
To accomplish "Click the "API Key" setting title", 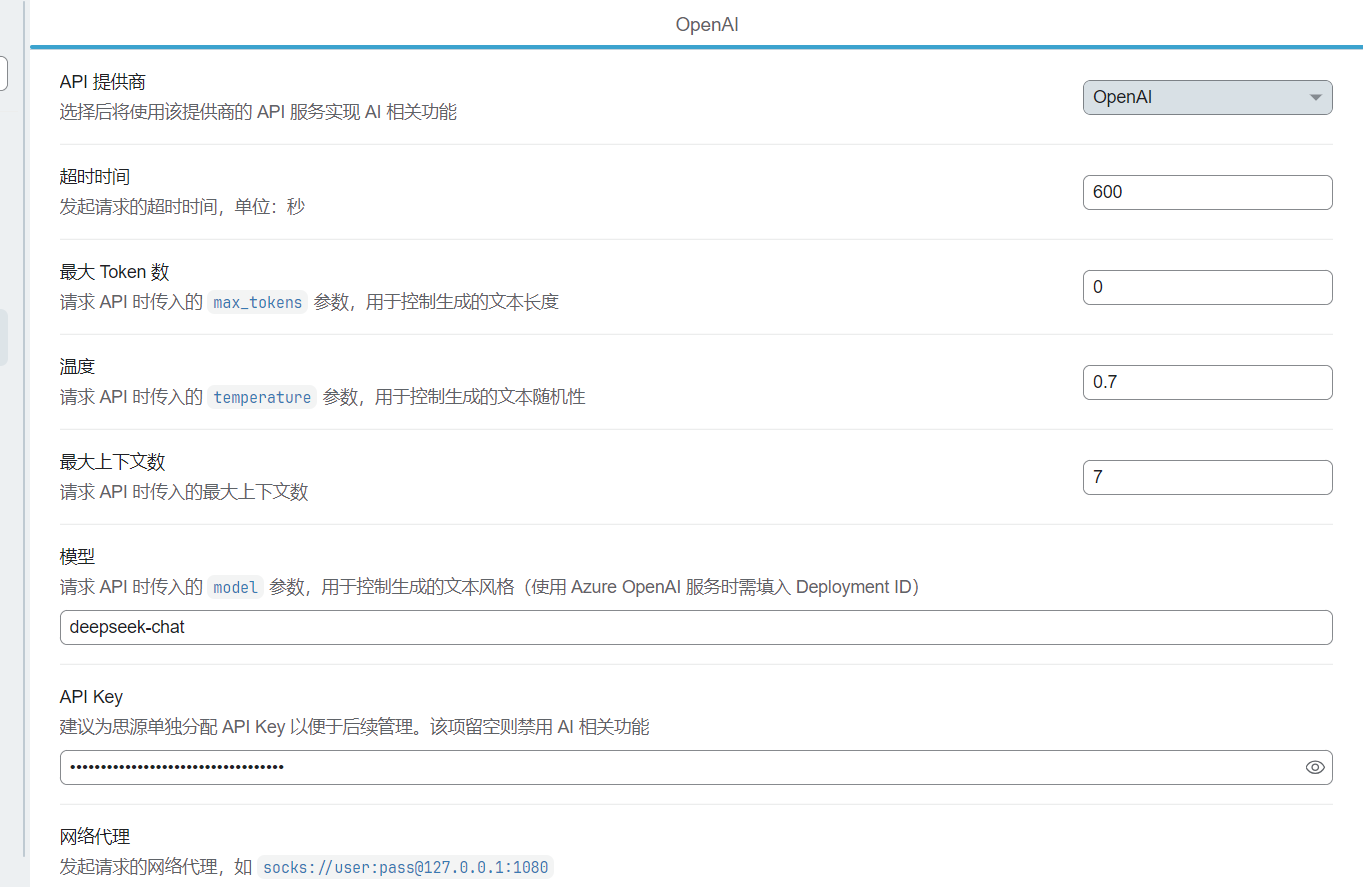I will click(x=93, y=697).
